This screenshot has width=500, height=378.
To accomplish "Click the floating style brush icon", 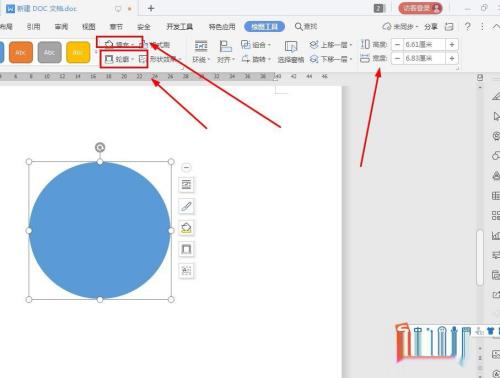I will (186, 206).
